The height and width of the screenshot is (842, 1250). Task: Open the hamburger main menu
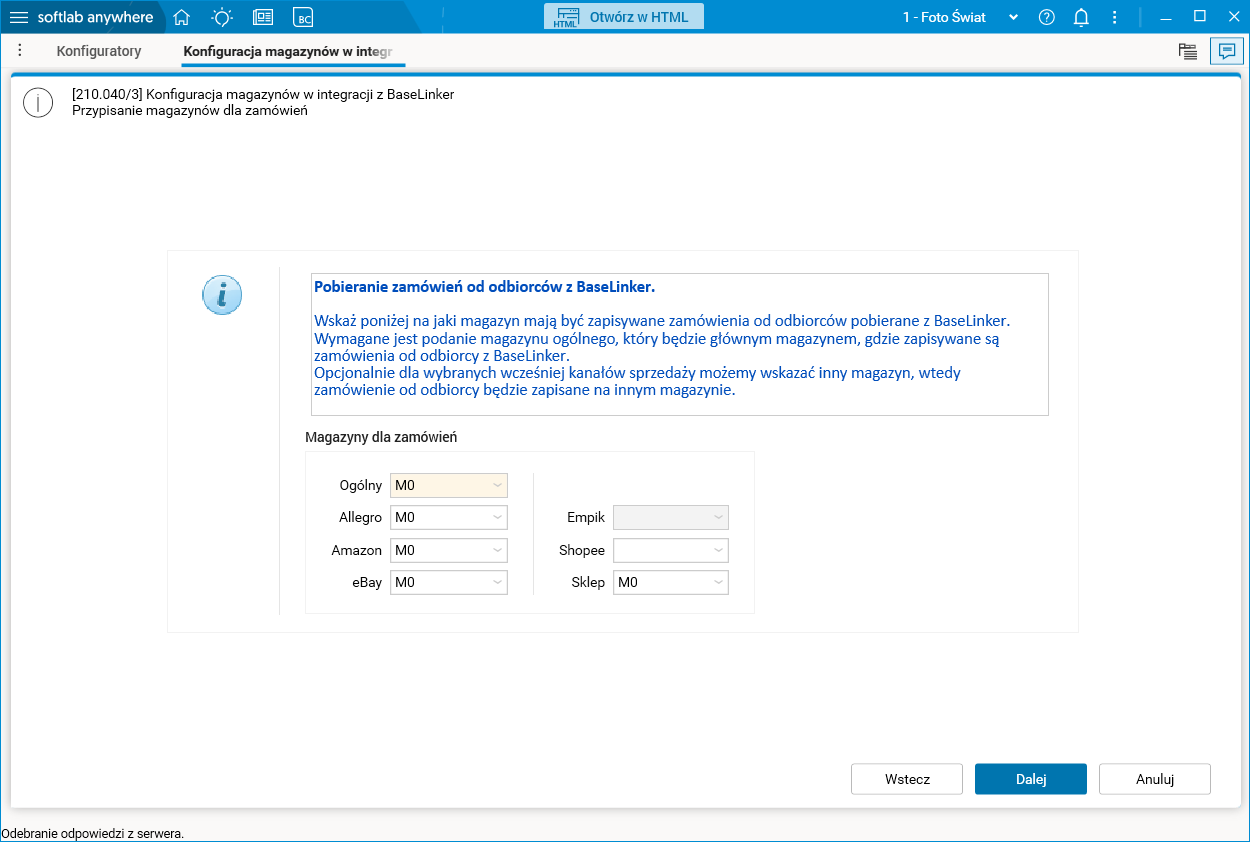(x=19, y=17)
